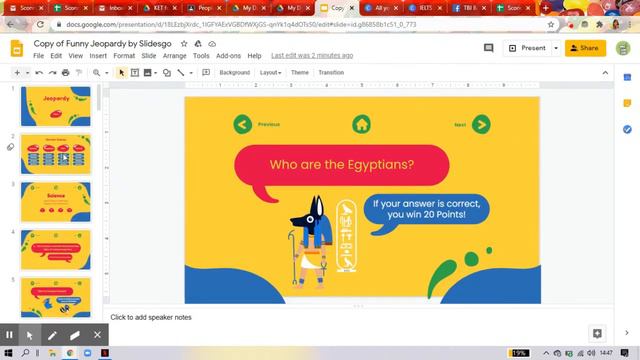Click the Present button

point(527,48)
